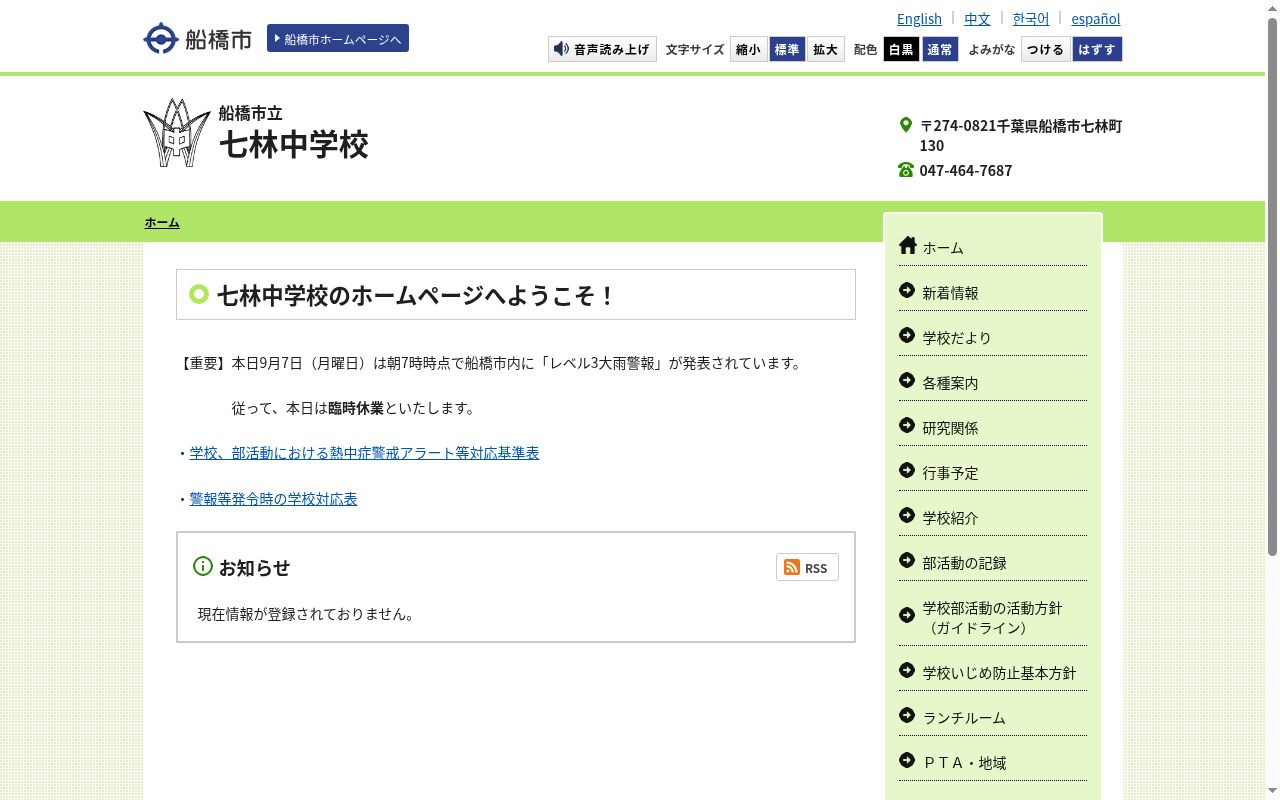Viewport: 1280px width, 800px height.
Task: Click the arrow icon next to 学校いじめ防止基本方針
Action: 907,670
